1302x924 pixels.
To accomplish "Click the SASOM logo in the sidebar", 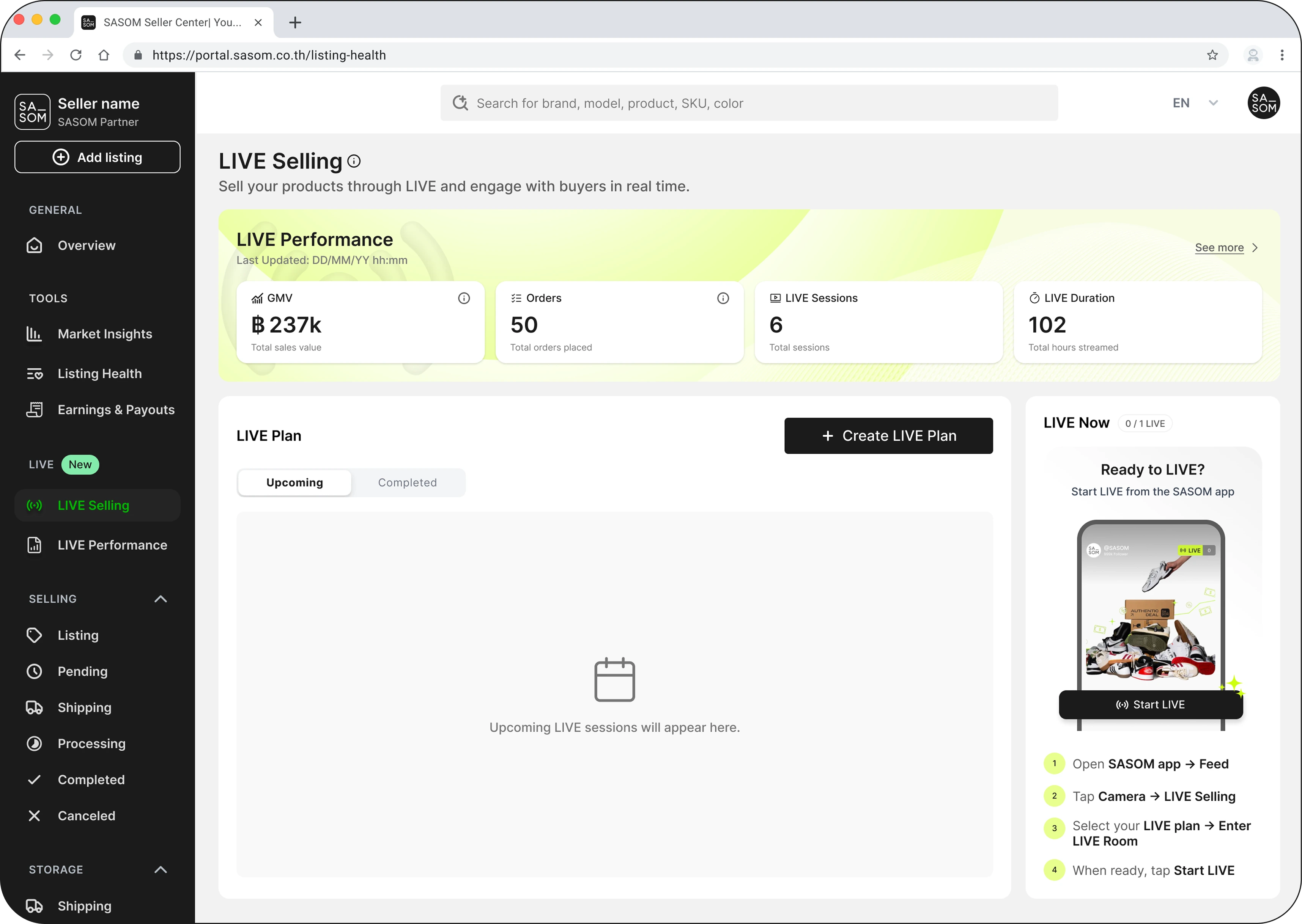I will (32, 112).
